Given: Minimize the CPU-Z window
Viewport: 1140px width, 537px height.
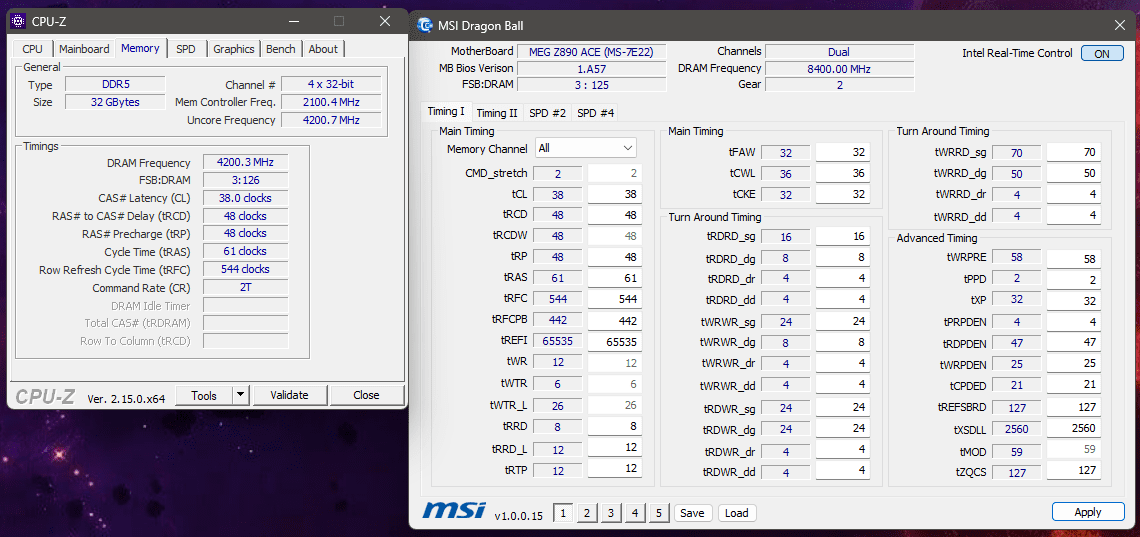Looking at the screenshot, I should tap(293, 21).
